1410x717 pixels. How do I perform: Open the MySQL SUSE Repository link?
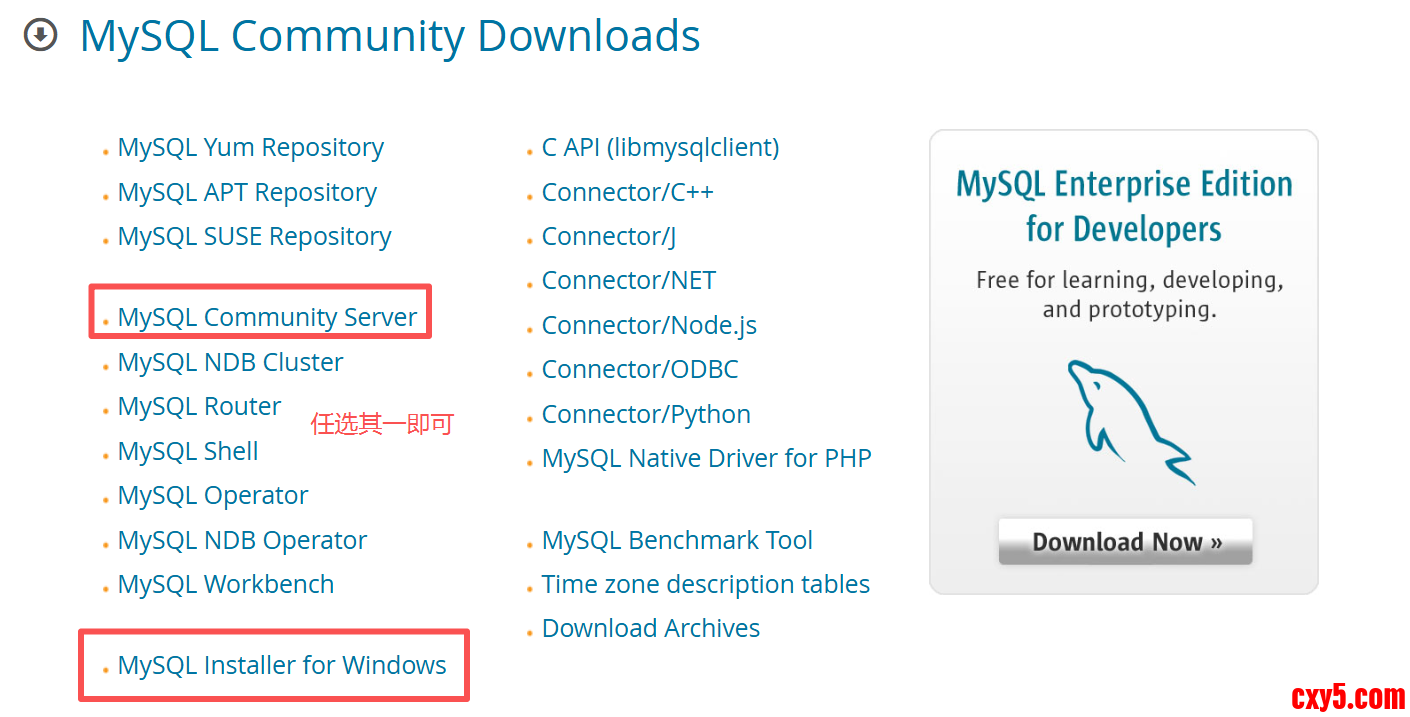pyautogui.click(x=255, y=237)
